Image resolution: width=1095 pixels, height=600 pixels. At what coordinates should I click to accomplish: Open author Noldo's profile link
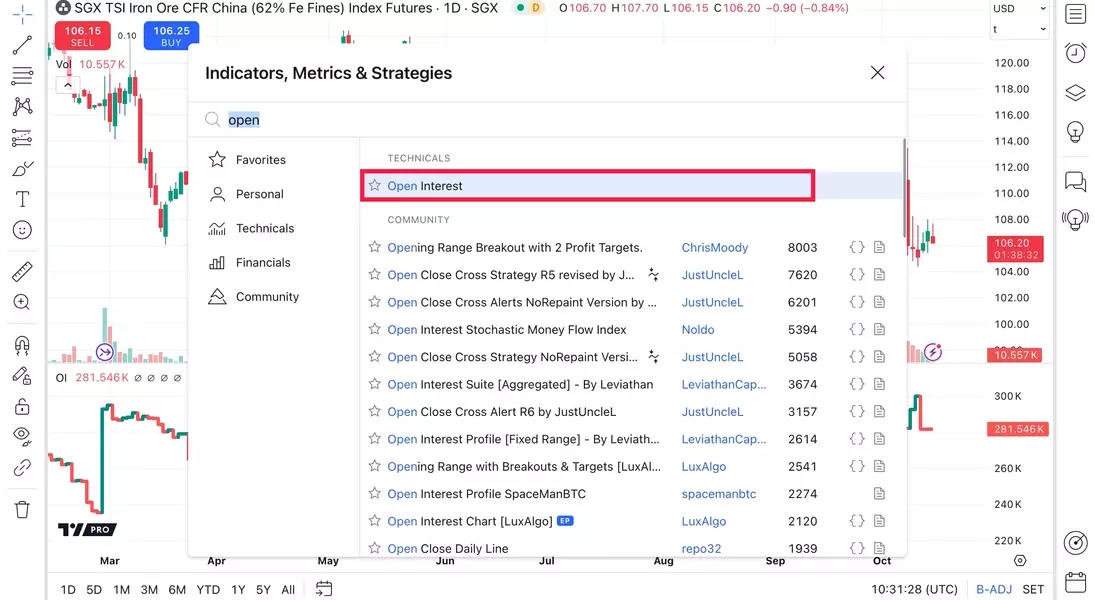698,330
